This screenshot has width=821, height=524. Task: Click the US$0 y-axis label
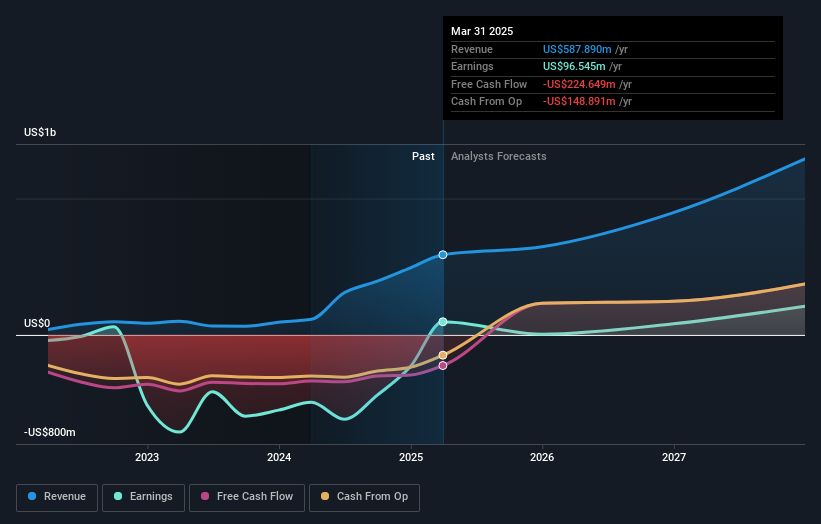(x=37, y=323)
